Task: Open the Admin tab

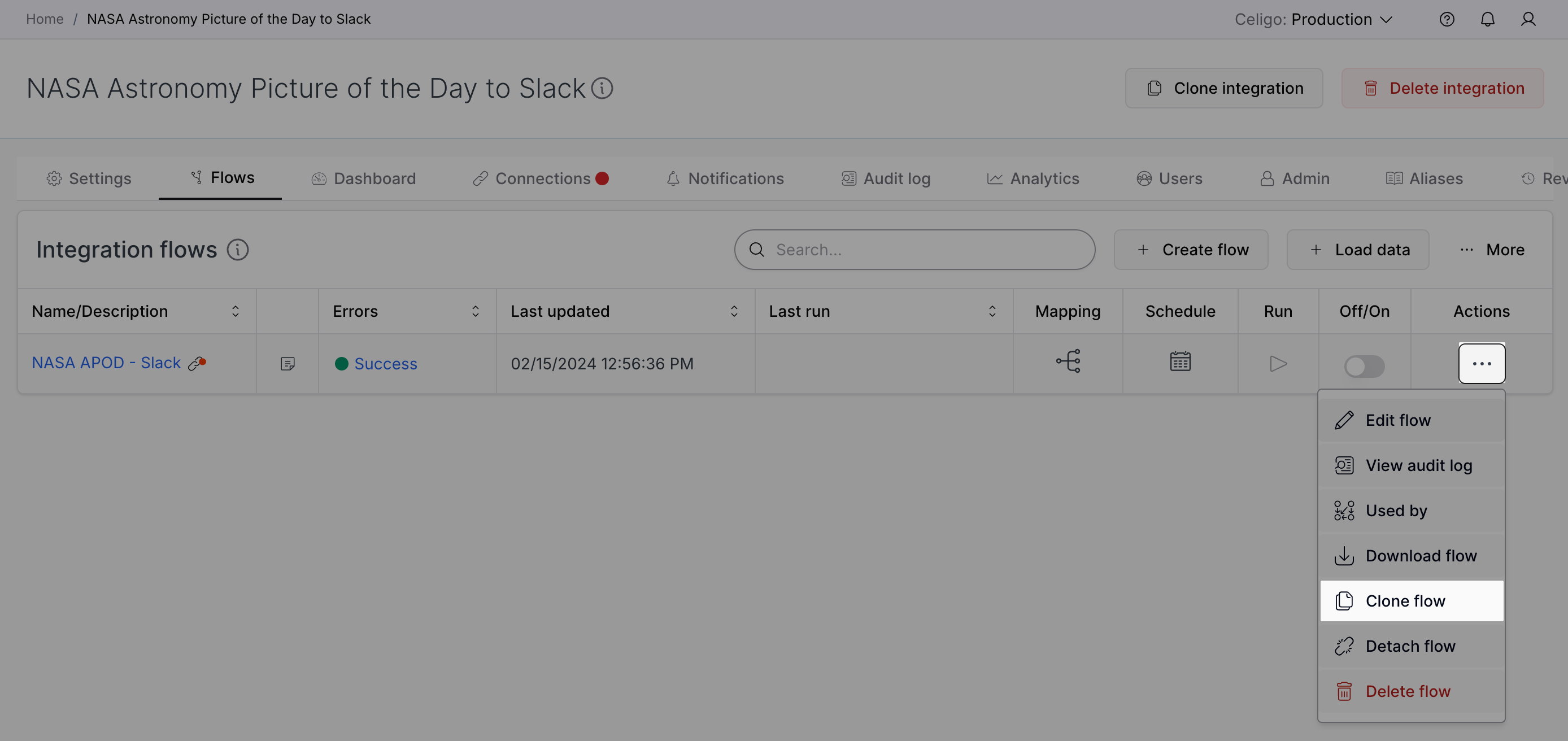Action: pos(1294,178)
